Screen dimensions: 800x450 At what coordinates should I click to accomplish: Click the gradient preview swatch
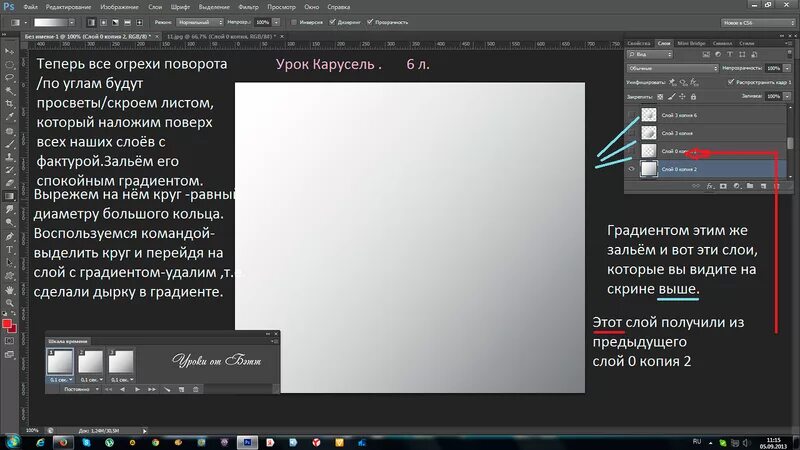[51, 22]
